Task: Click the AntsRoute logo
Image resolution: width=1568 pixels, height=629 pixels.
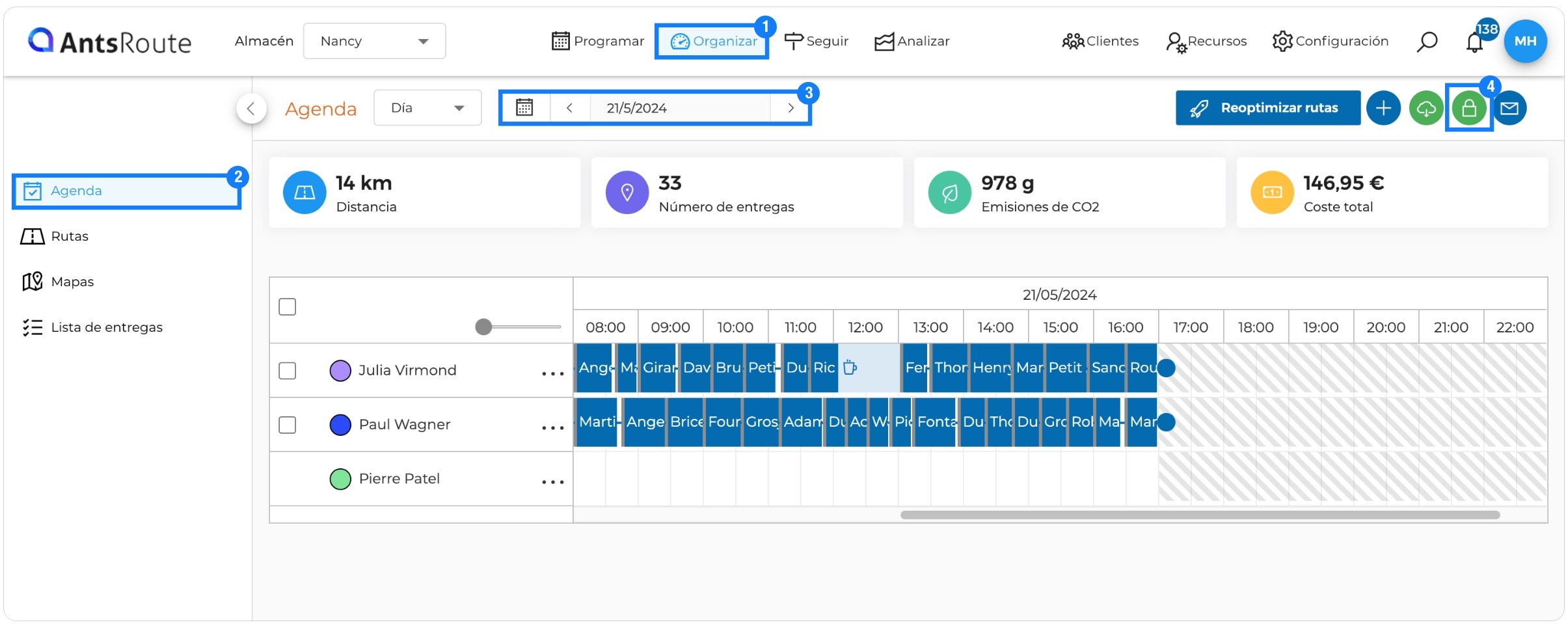Action: tap(109, 42)
